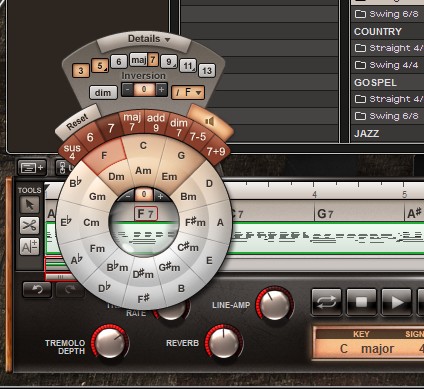Click the Reset button
This screenshot has height=389, width=424.
pos(78,122)
